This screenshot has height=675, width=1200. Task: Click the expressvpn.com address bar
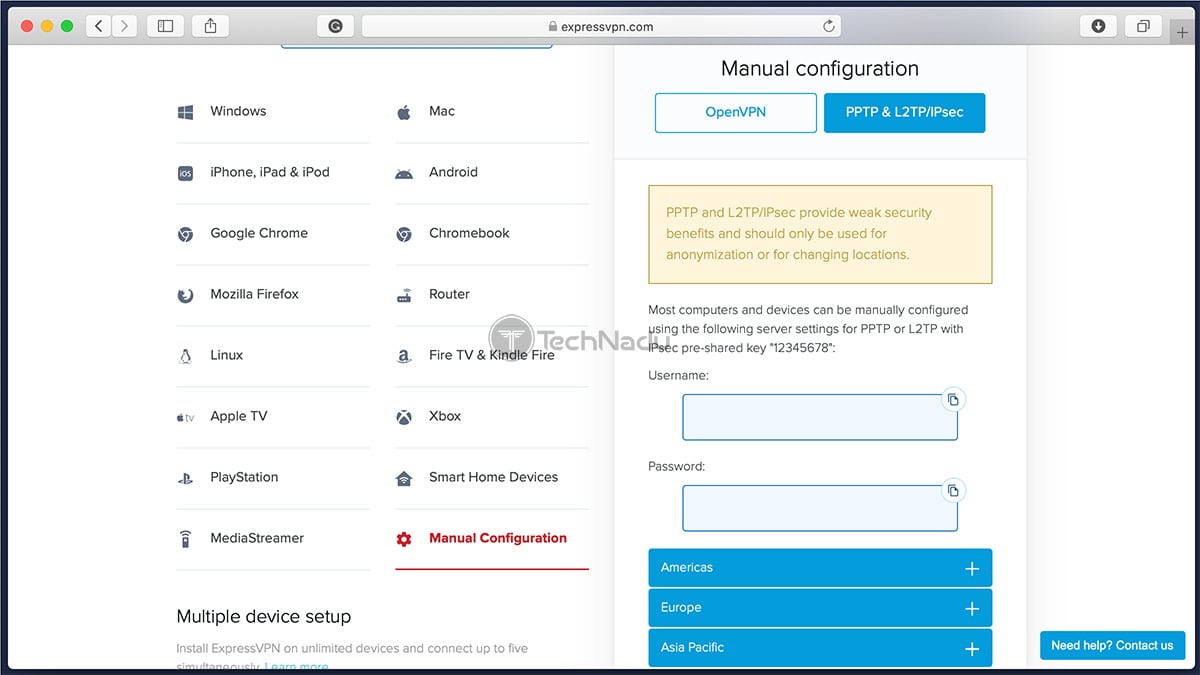click(x=601, y=27)
